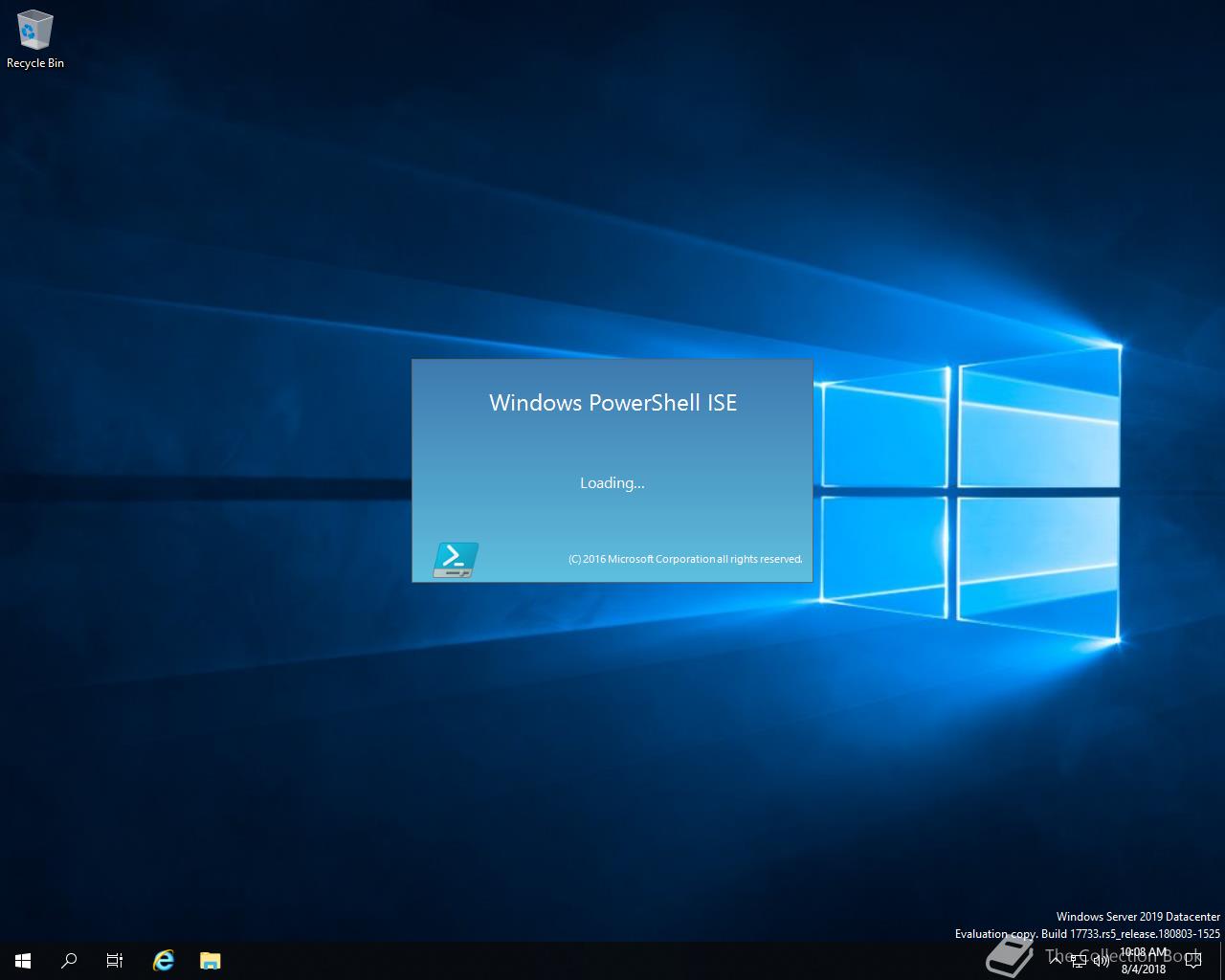Click the Loading... status text
Screen dimensions: 1225x980
pyautogui.click(x=612, y=482)
